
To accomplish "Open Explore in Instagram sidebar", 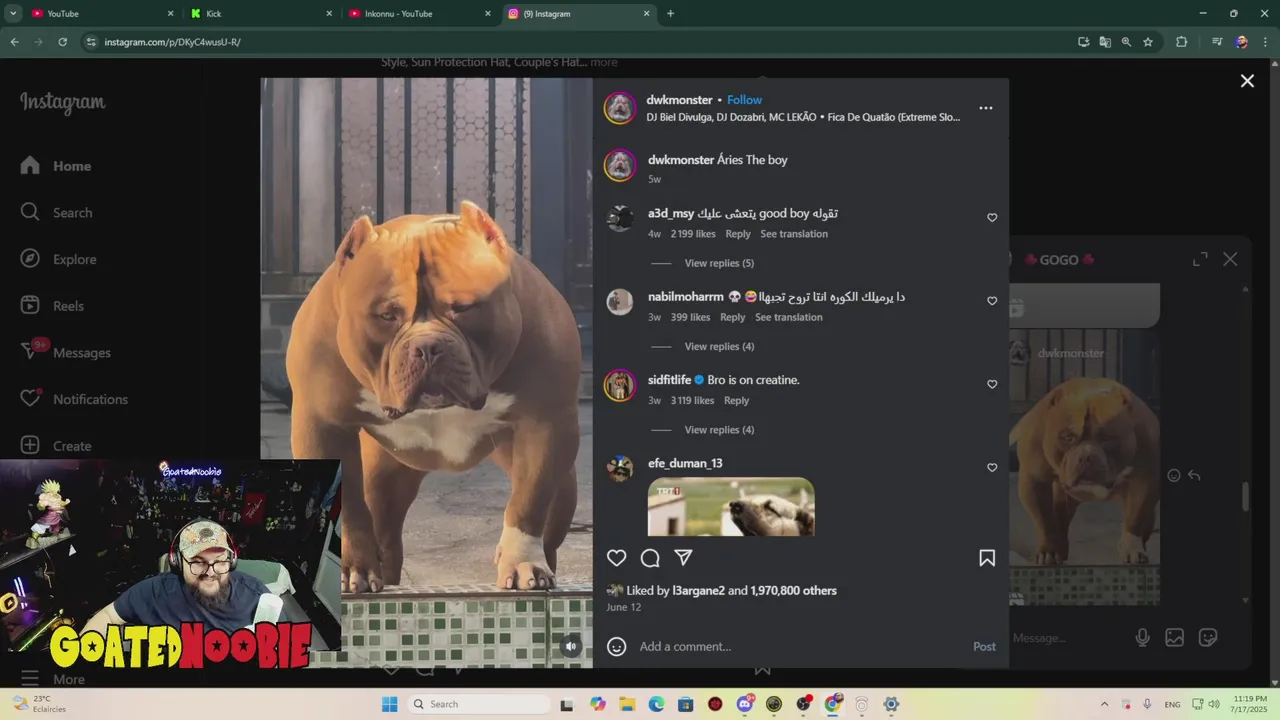I will [59, 259].
